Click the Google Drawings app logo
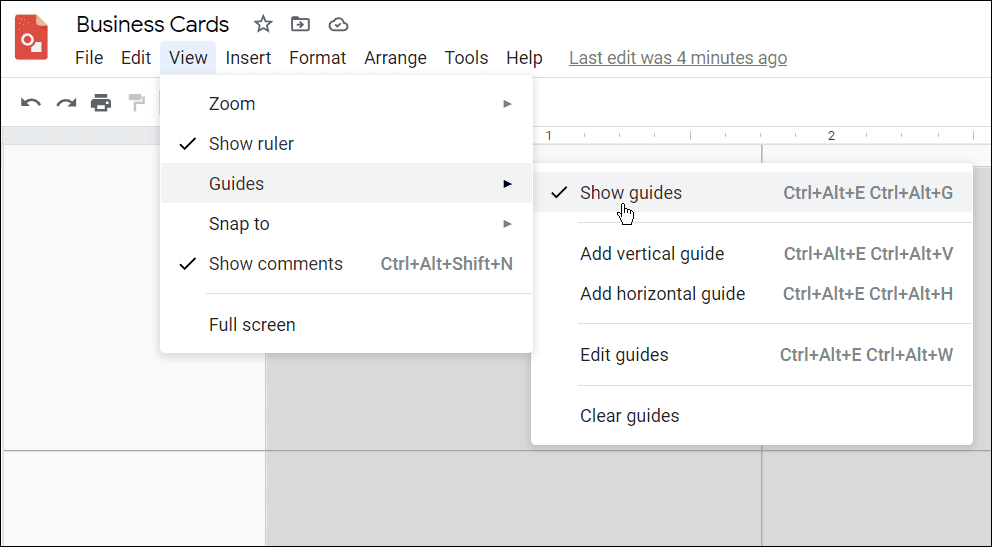Screen dimensions: 992x547 coord(32,37)
